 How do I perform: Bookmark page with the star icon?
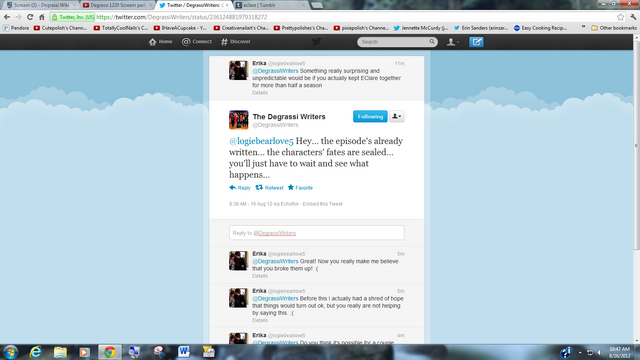[620, 17]
